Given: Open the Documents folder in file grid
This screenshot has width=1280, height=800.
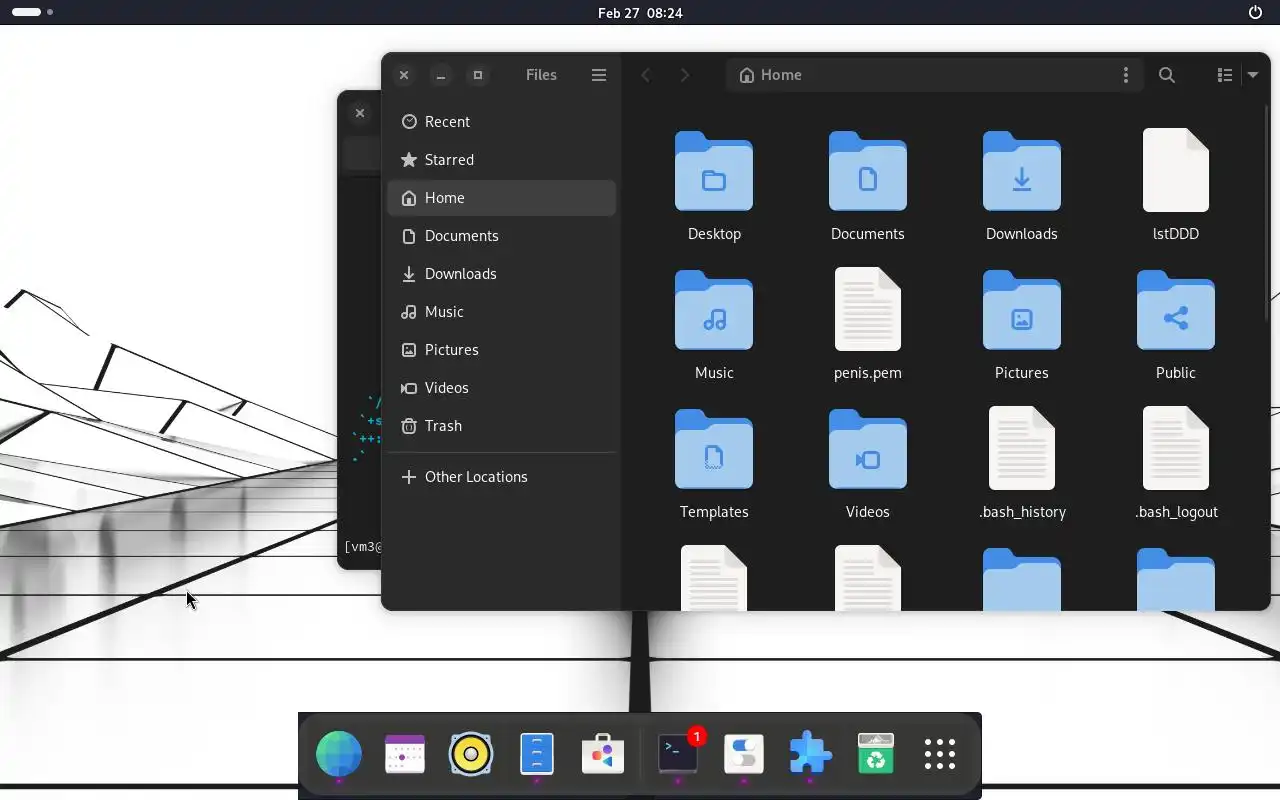Looking at the screenshot, I should coord(867,171).
